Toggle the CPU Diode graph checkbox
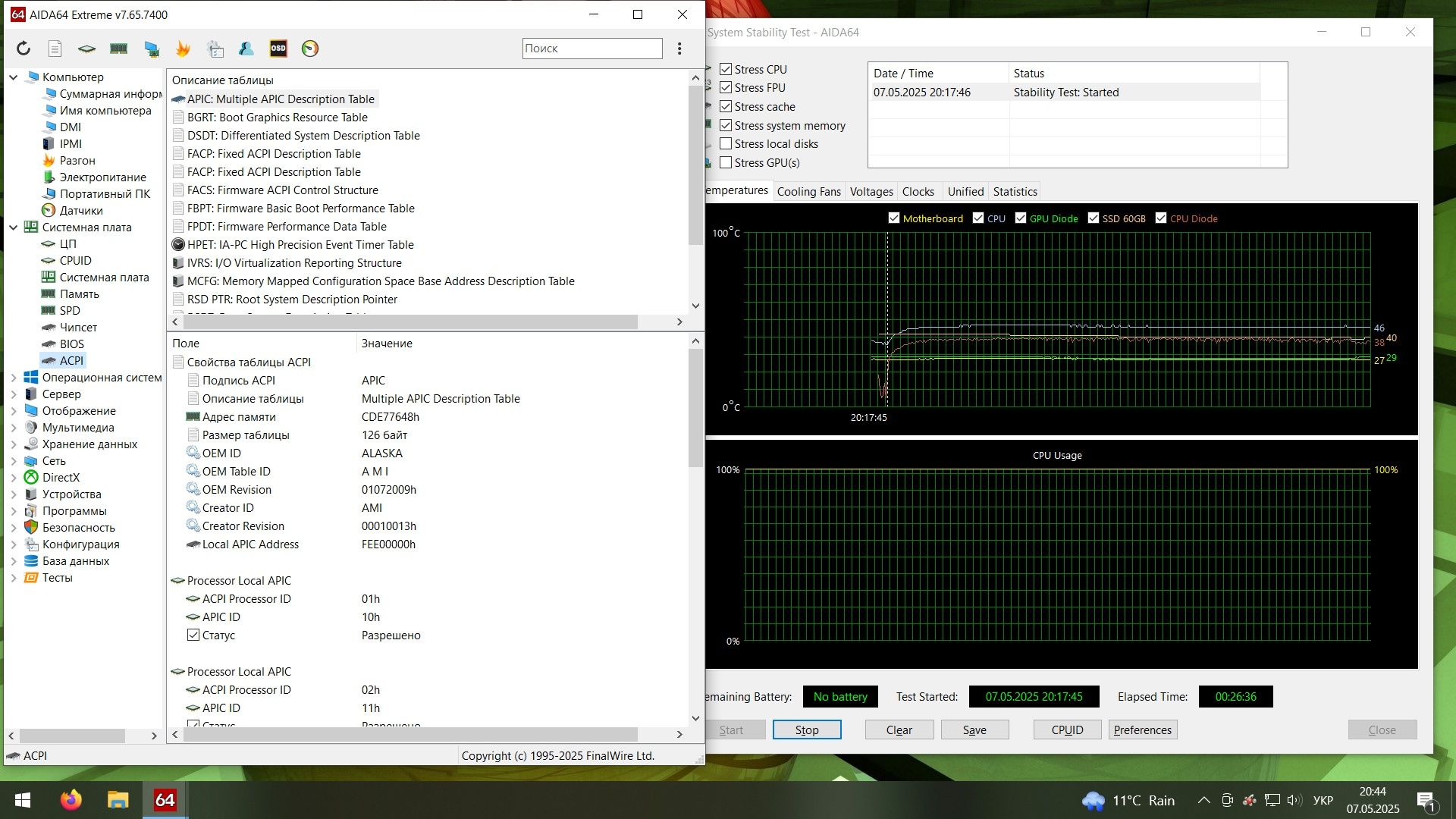1456x819 pixels. pos(1161,218)
